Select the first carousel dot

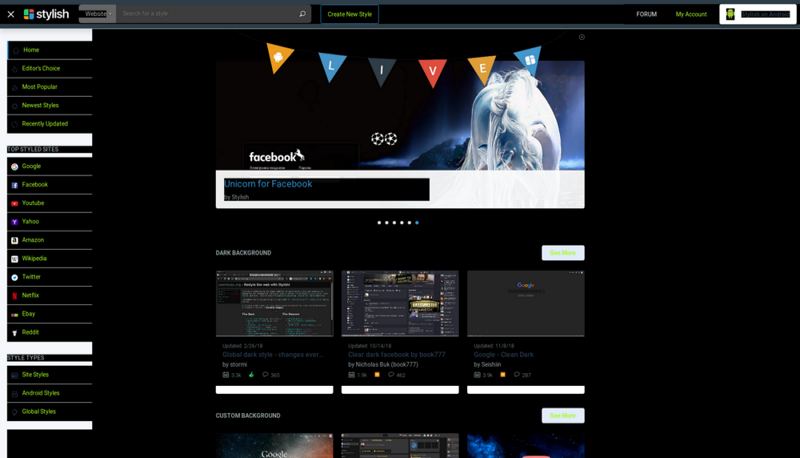click(x=379, y=223)
